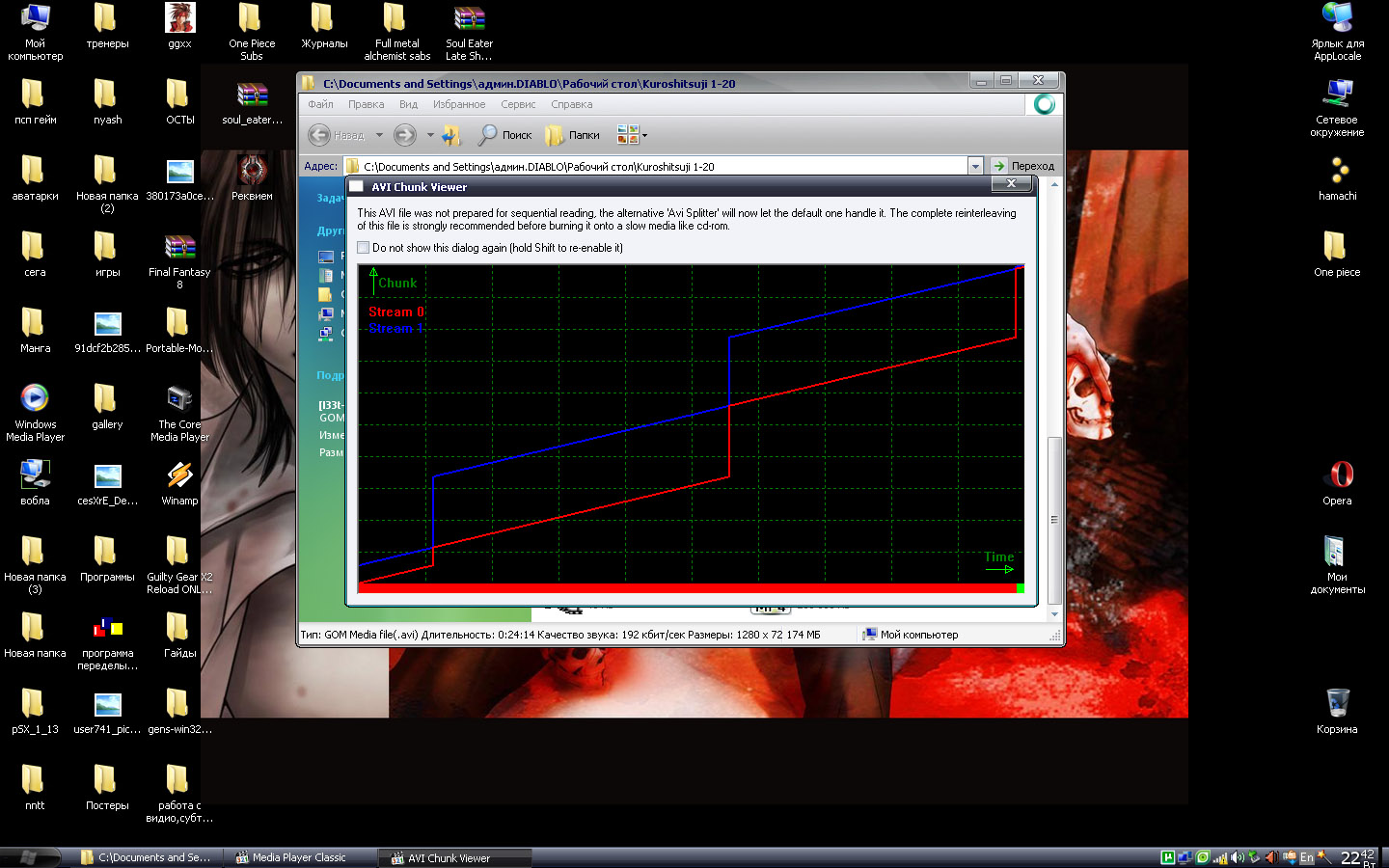Select the Opera desktop icon
This screenshot has height=868, width=1389.
[1337, 483]
